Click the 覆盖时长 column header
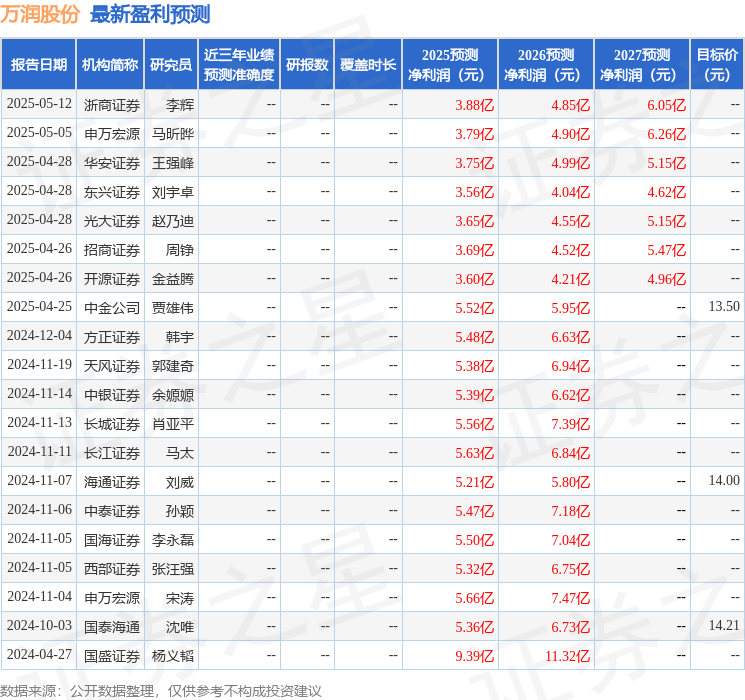Image resolution: width=745 pixels, height=700 pixels. (368, 65)
